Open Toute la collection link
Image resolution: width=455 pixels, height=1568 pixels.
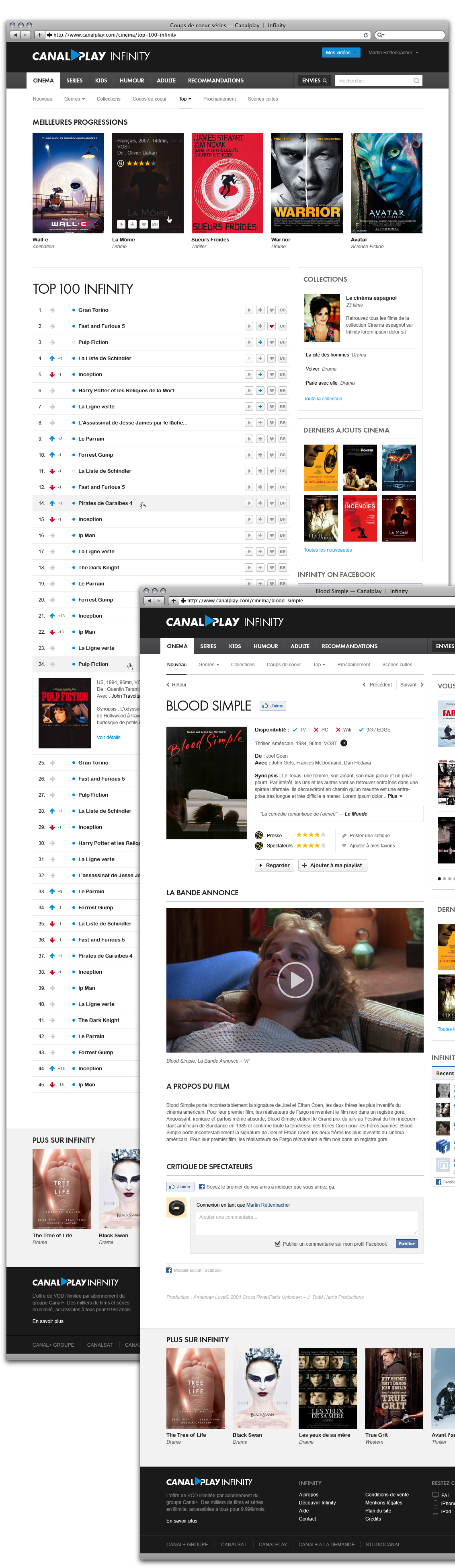coord(323,399)
